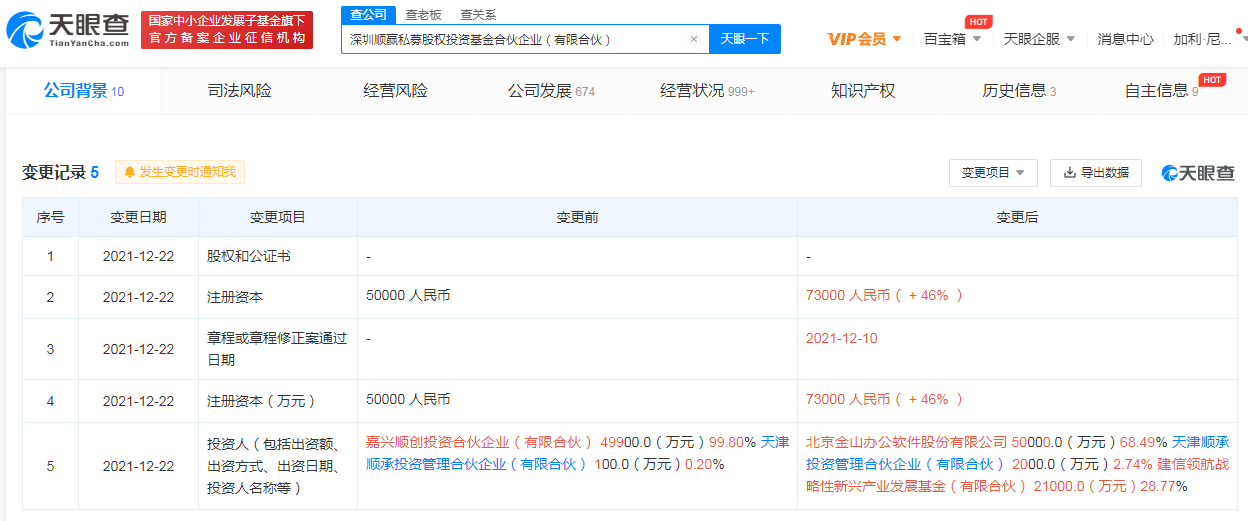
Task: Open the 知识产权 tab
Action: (x=863, y=91)
